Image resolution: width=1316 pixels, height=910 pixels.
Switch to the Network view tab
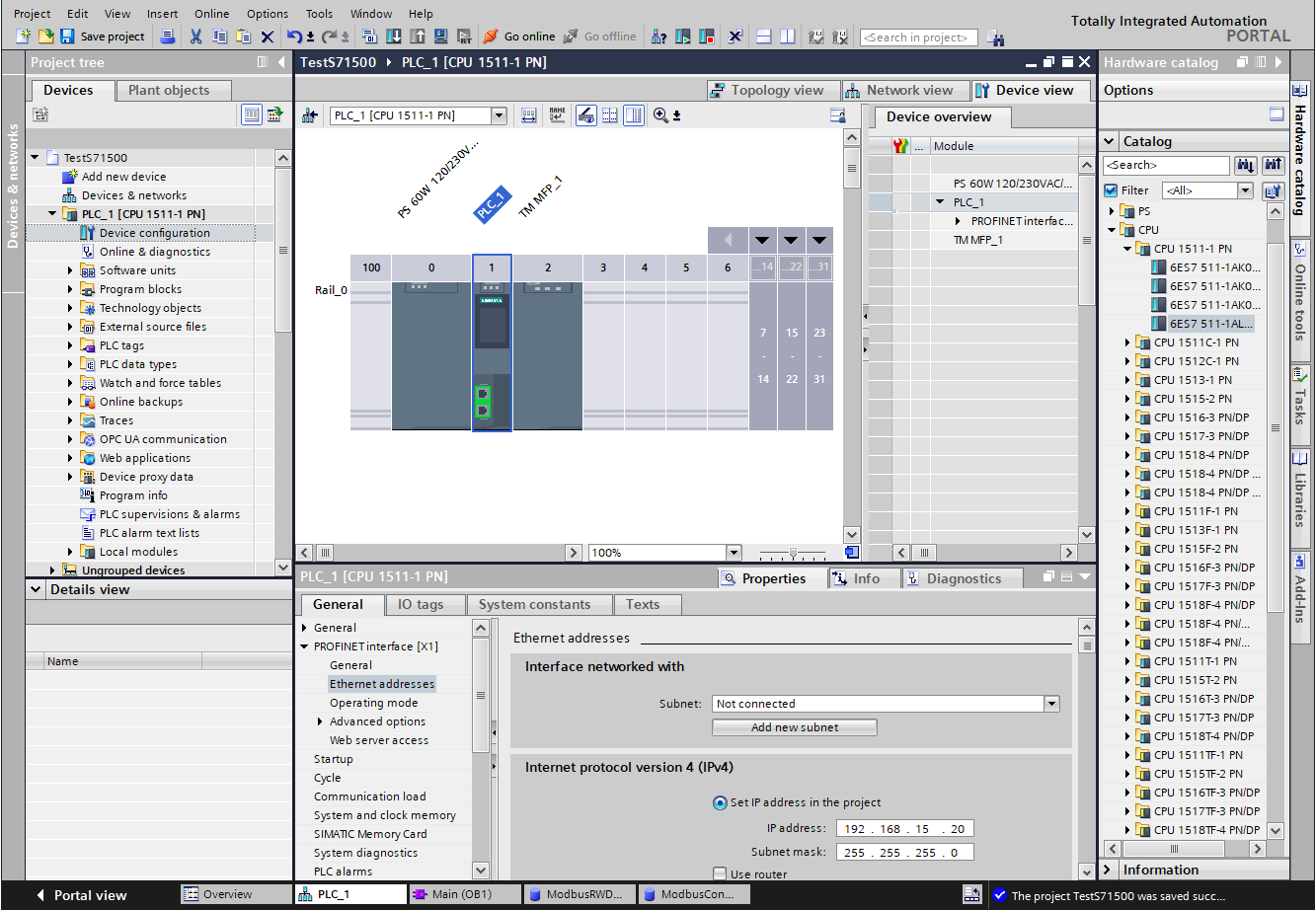904,90
